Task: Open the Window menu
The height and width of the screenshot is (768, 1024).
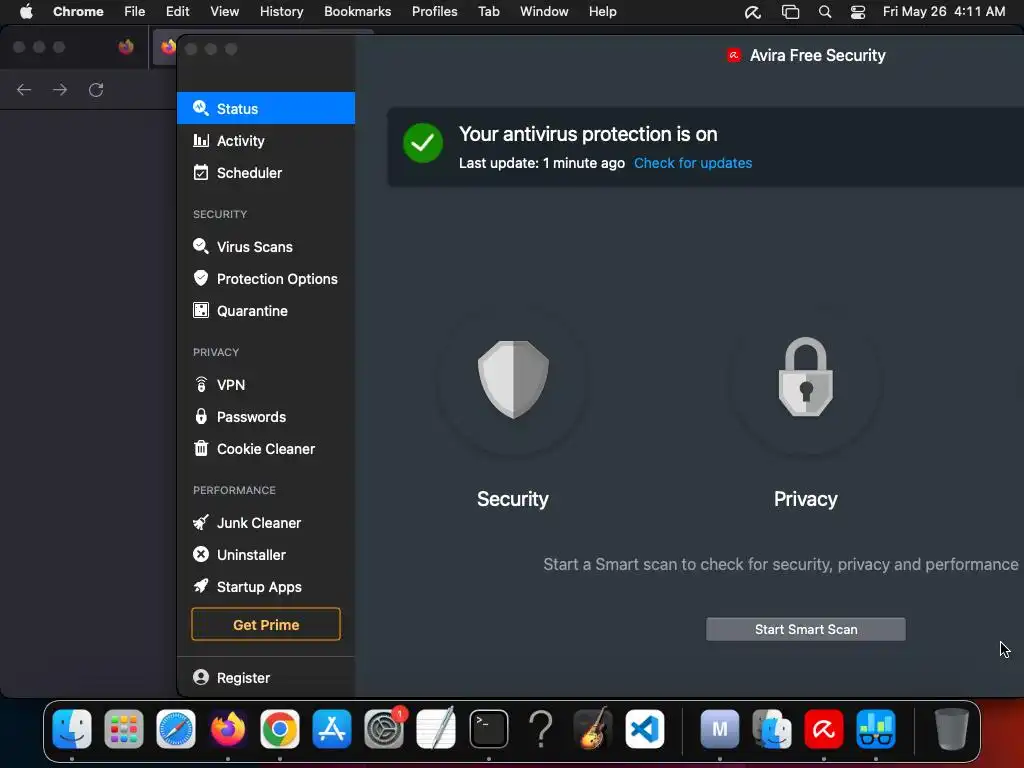Action: point(544,12)
